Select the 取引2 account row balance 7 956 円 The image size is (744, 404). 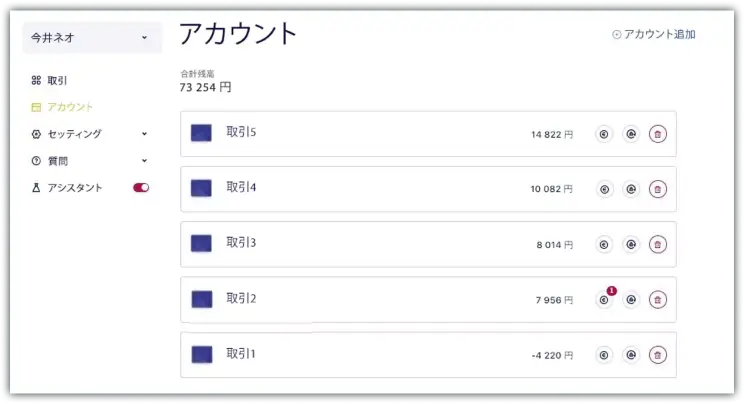coord(554,300)
